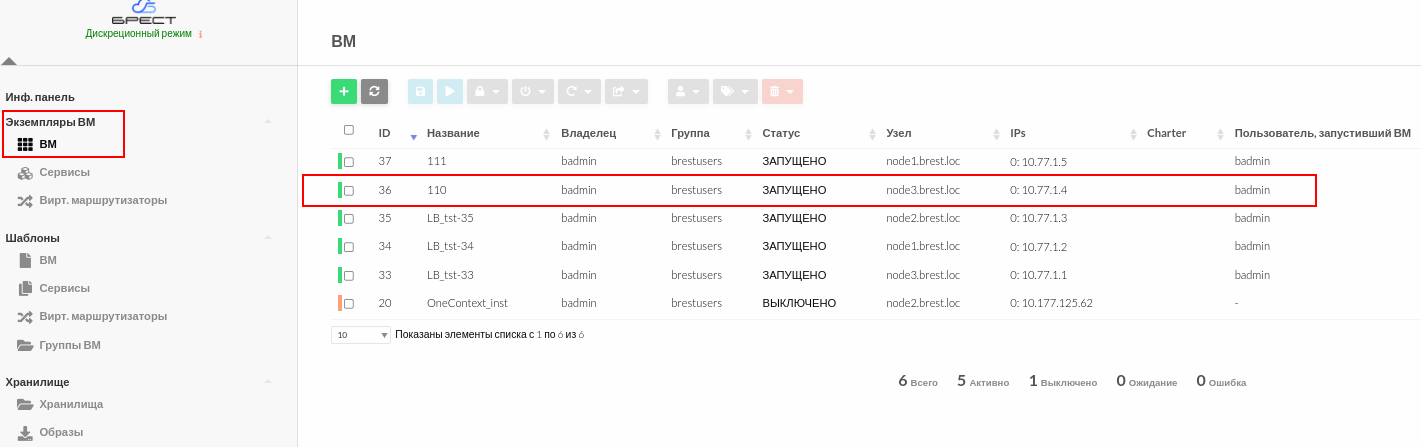Viewport: 1421px width, 447px height.
Task: Check the box for LB_tst-35
Action: coord(349,218)
